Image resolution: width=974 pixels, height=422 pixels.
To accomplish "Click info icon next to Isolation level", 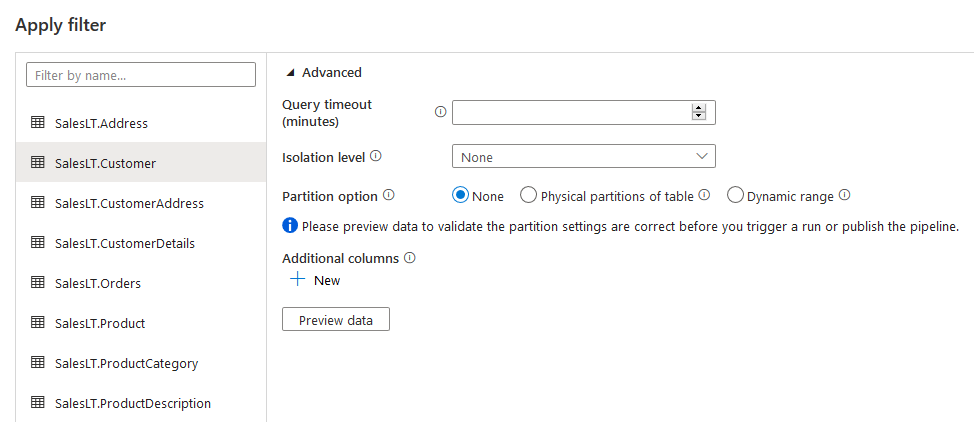I will (x=376, y=156).
